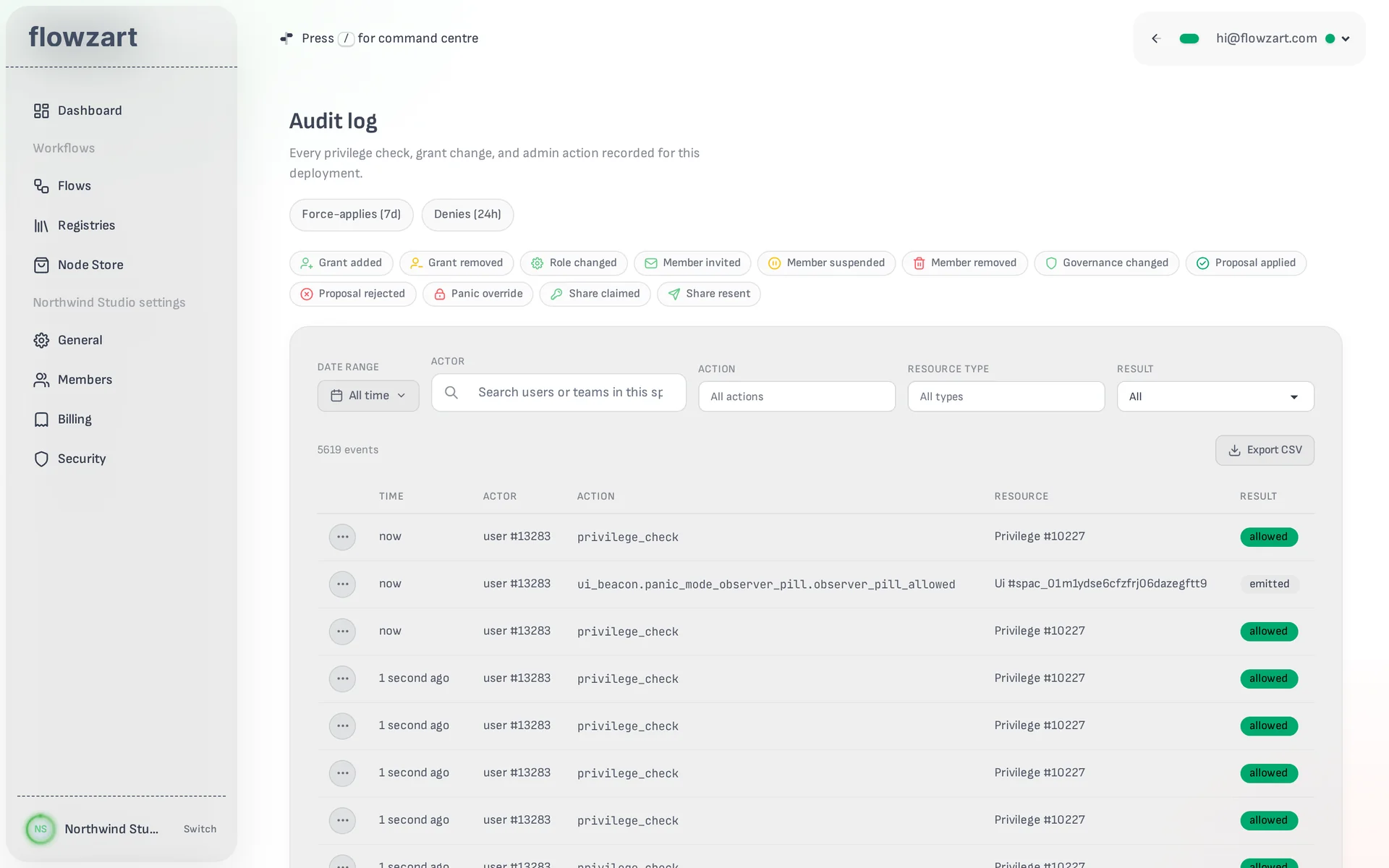Click the flowzart logo

(x=83, y=37)
